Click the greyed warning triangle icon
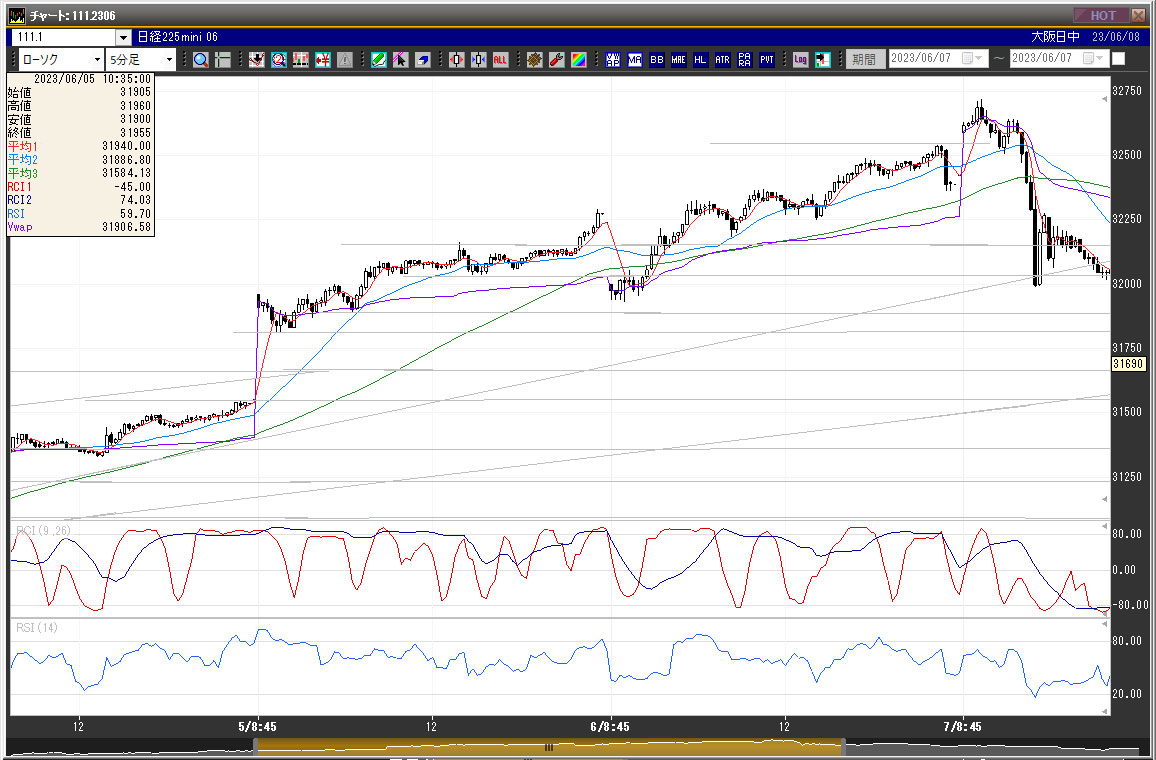The width and height of the screenshot is (1156, 760). click(344, 60)
